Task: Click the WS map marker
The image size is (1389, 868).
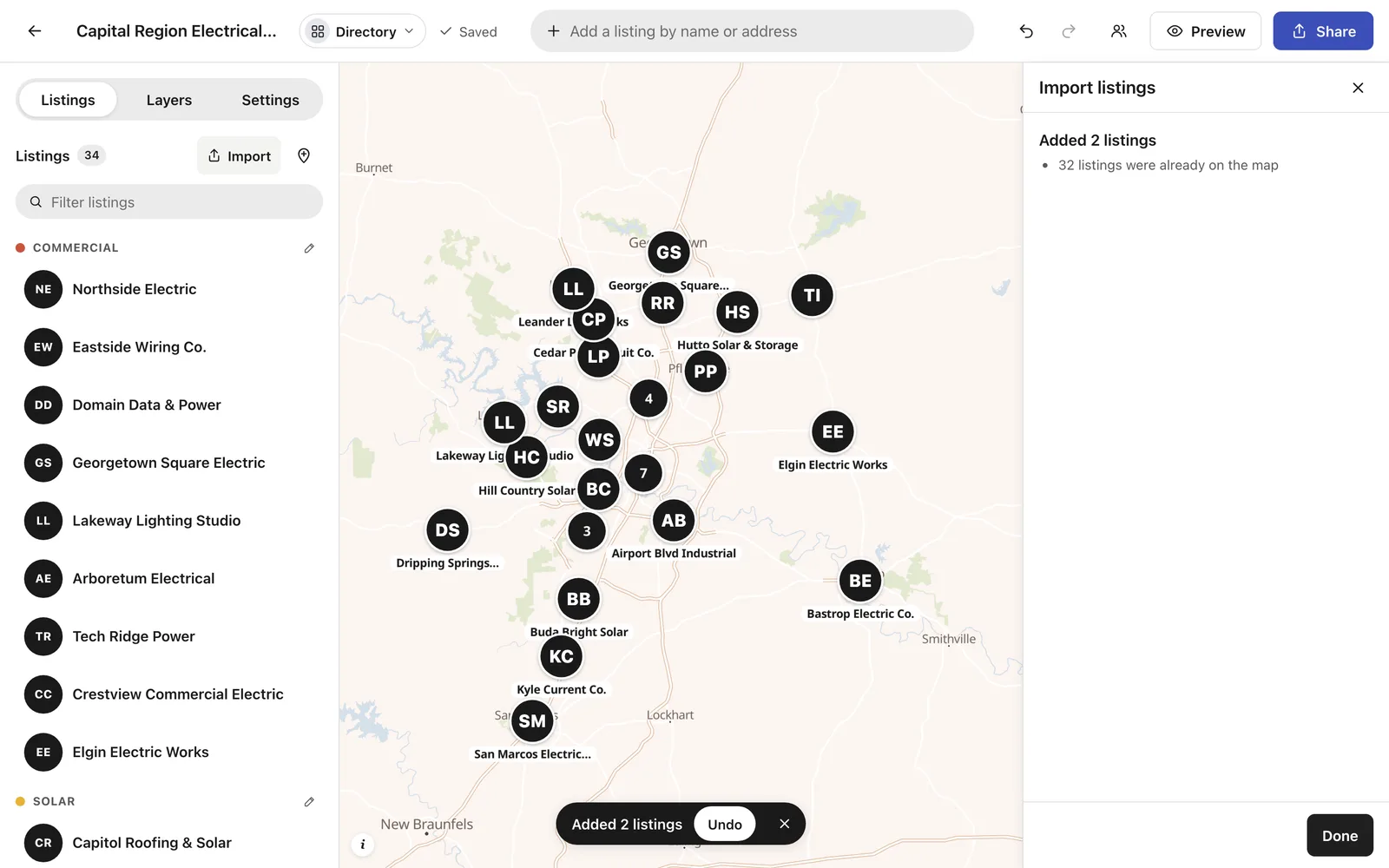Action: 599,440
